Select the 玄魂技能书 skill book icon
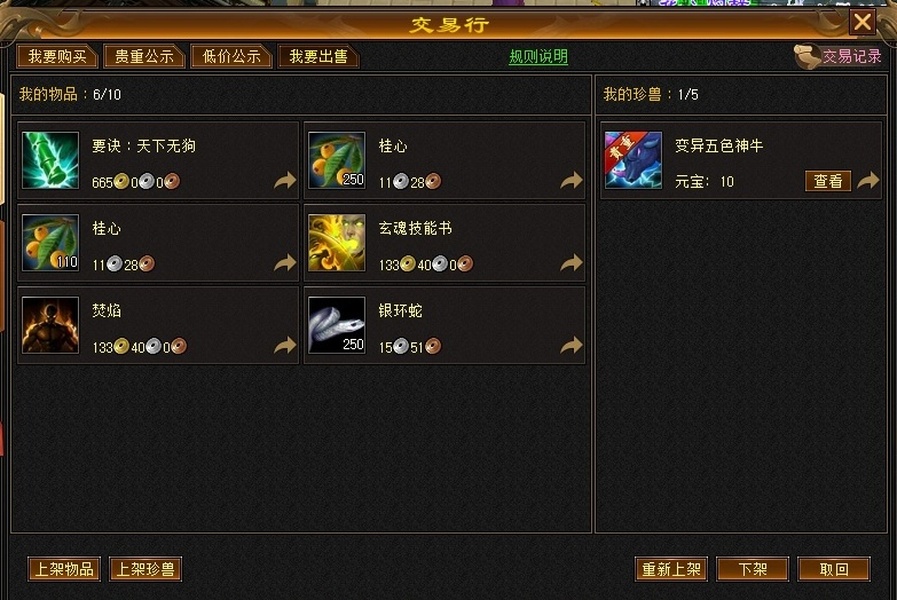897x600 pixels. pyautogui.click(x=336, y=243)
